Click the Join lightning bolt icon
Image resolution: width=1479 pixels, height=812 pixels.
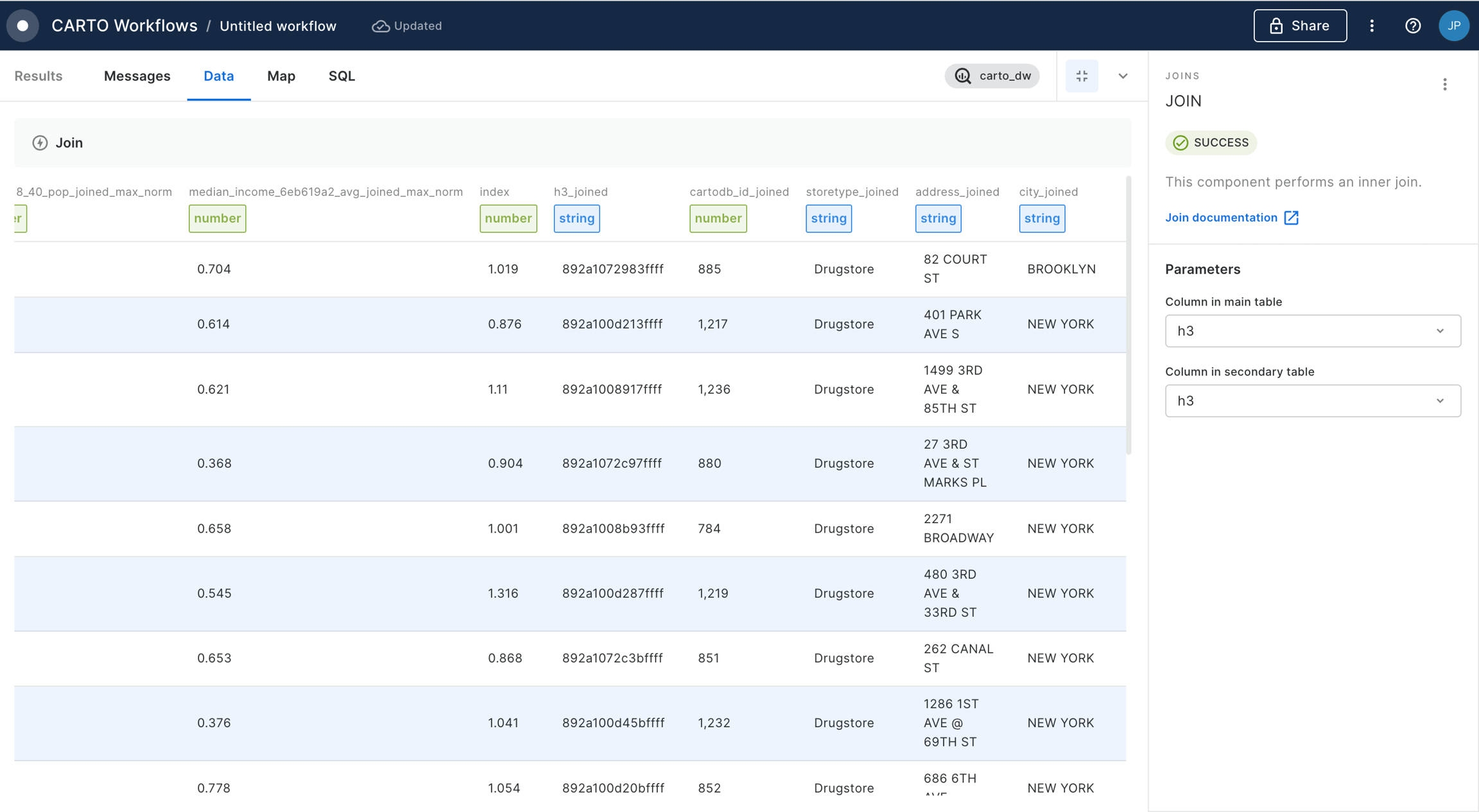[40, 143]
